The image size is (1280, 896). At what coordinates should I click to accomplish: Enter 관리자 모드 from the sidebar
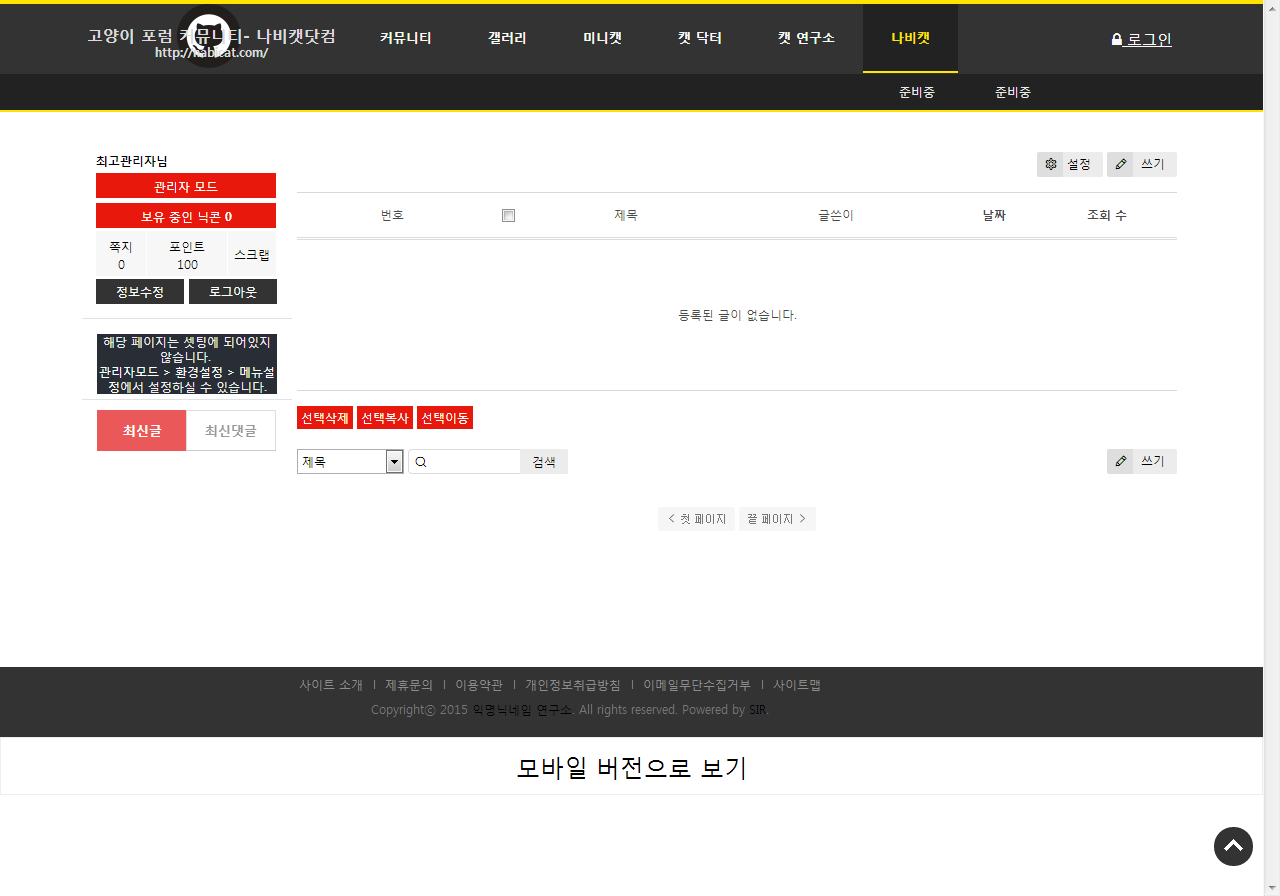click(x=186, y=186)
